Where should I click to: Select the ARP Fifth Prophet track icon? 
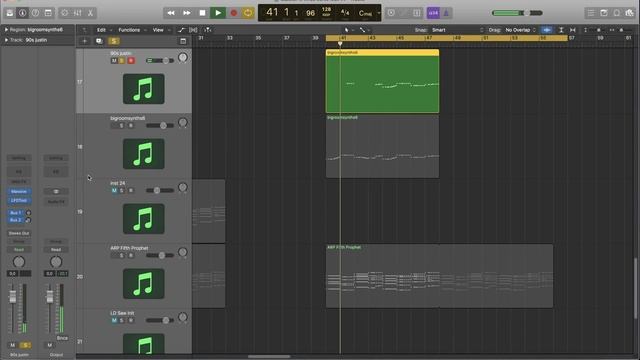click(144, 284)
